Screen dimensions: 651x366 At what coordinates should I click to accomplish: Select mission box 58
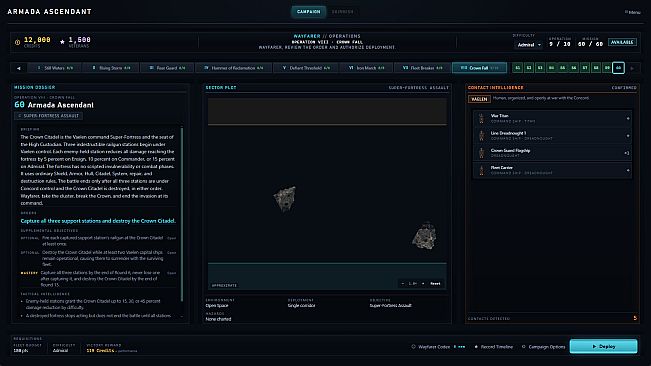pyautogui.click(x=596, y=68)
